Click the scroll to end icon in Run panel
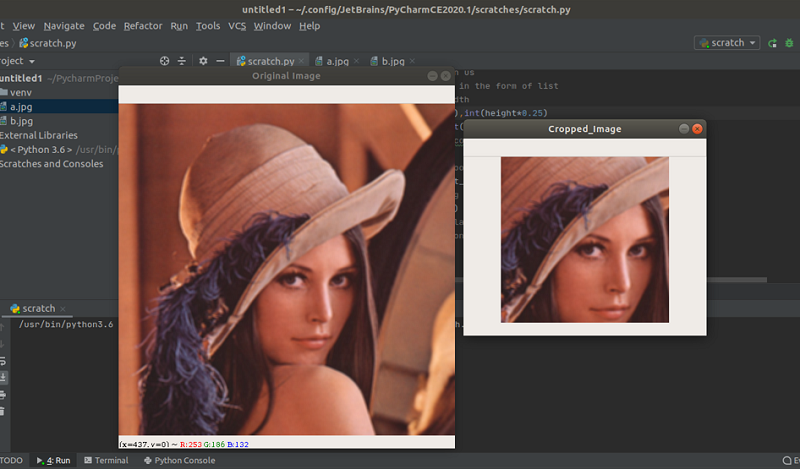The height and width of the screenshot is (469, 800). (3, 378)
